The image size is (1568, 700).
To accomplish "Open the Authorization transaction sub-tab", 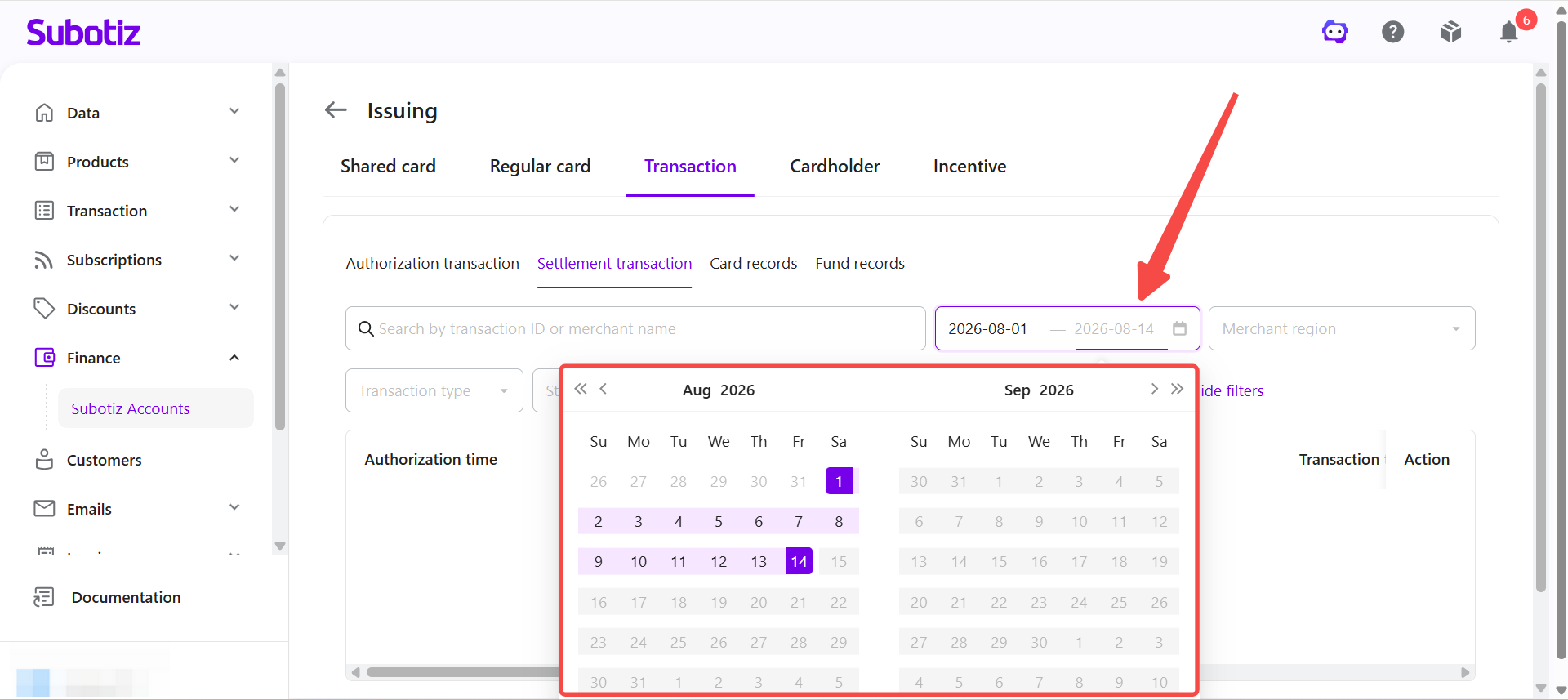I will coord(433,263).
